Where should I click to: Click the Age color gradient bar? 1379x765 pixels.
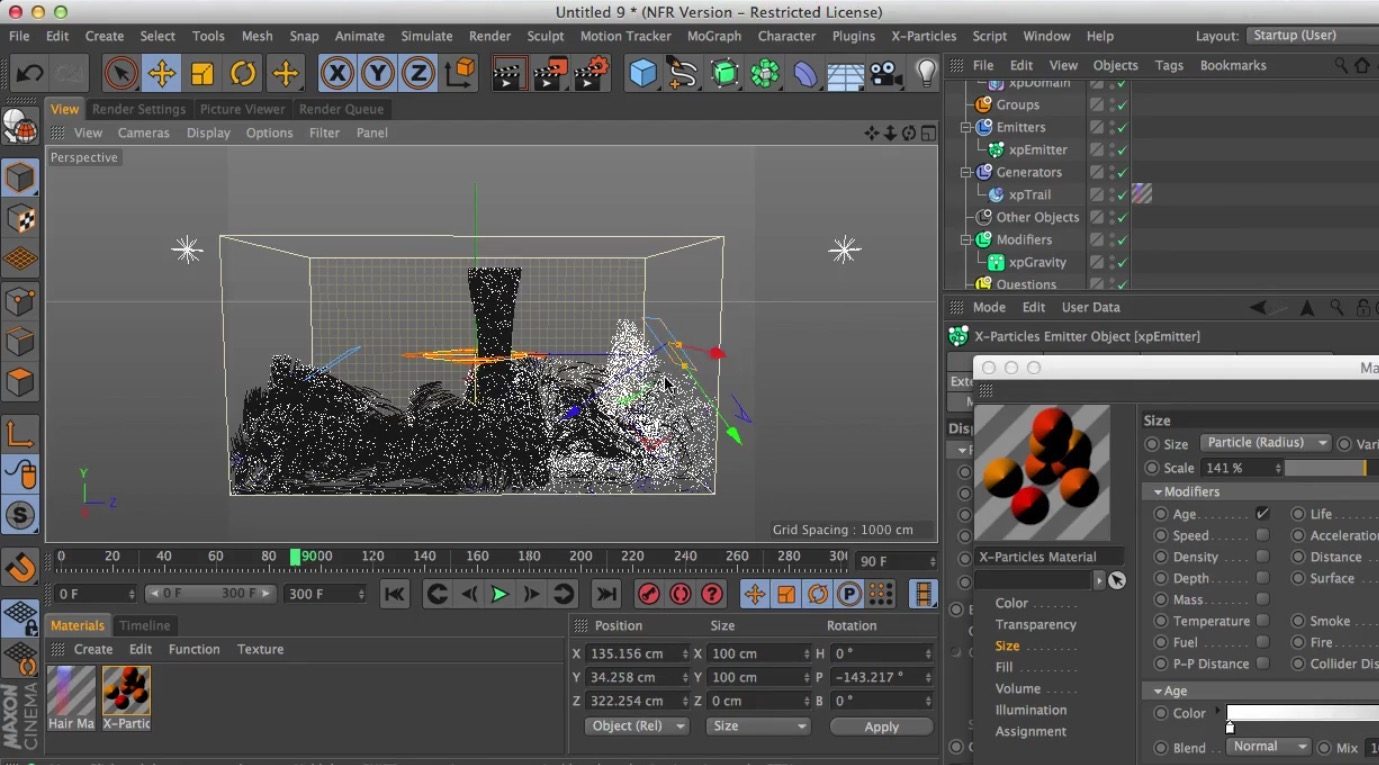(x=1302, y=713)
